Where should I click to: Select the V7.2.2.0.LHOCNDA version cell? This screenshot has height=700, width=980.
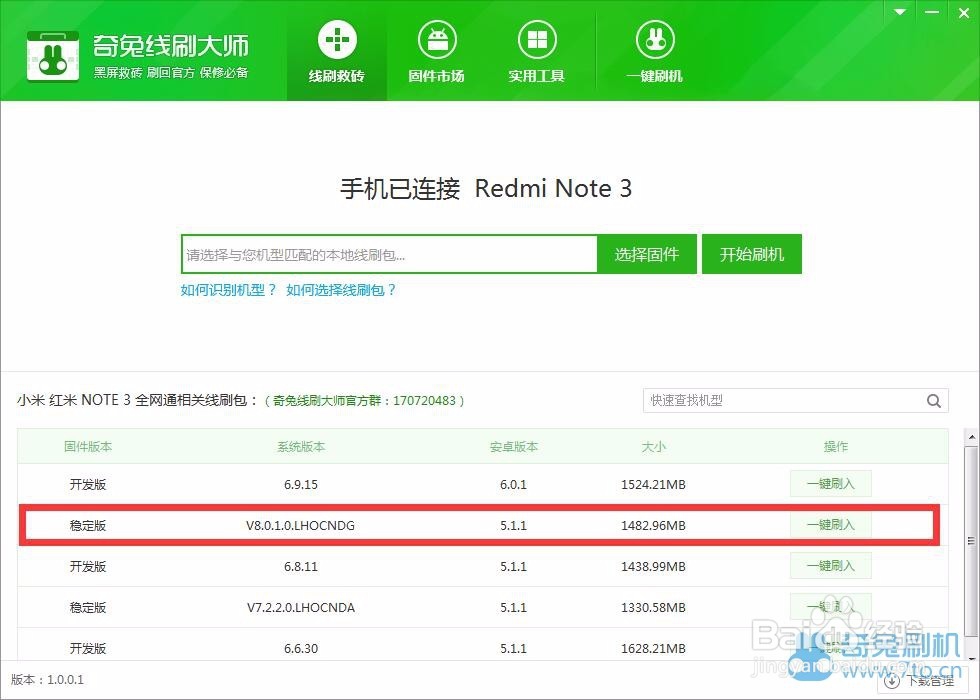(301, 608)
